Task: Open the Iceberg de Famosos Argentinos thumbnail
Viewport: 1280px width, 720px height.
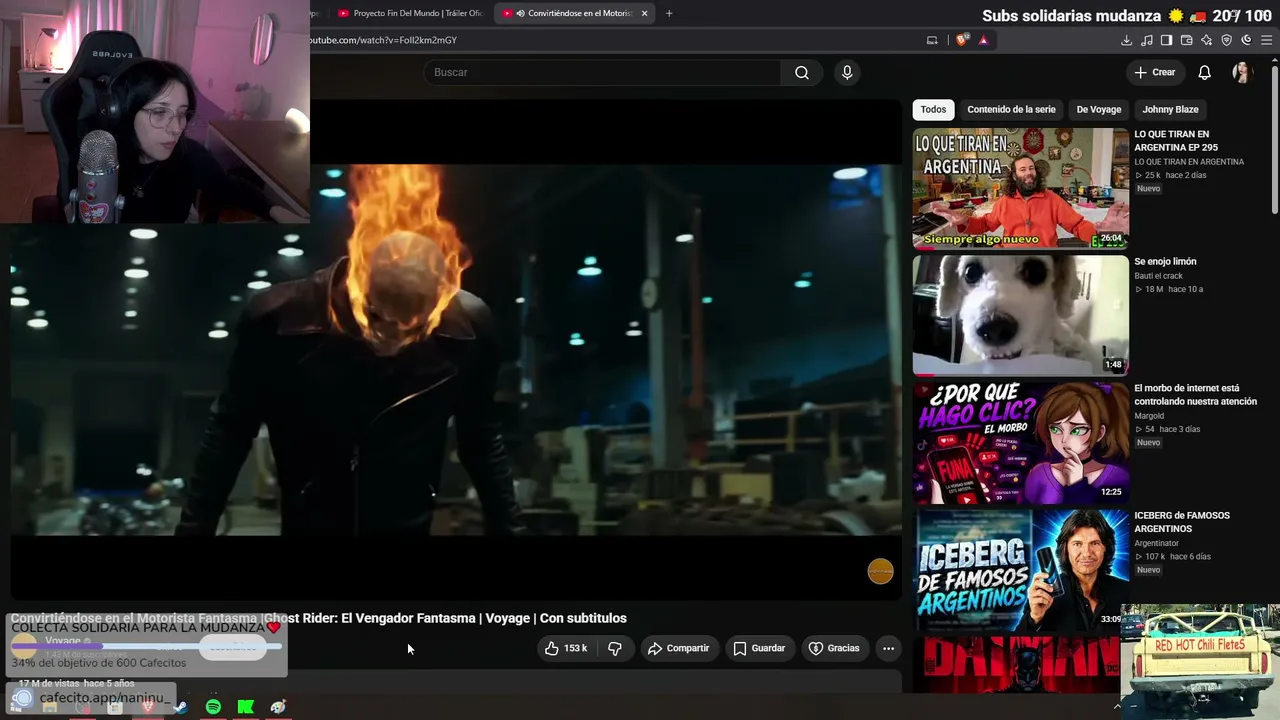Action: coord(1020,569)
